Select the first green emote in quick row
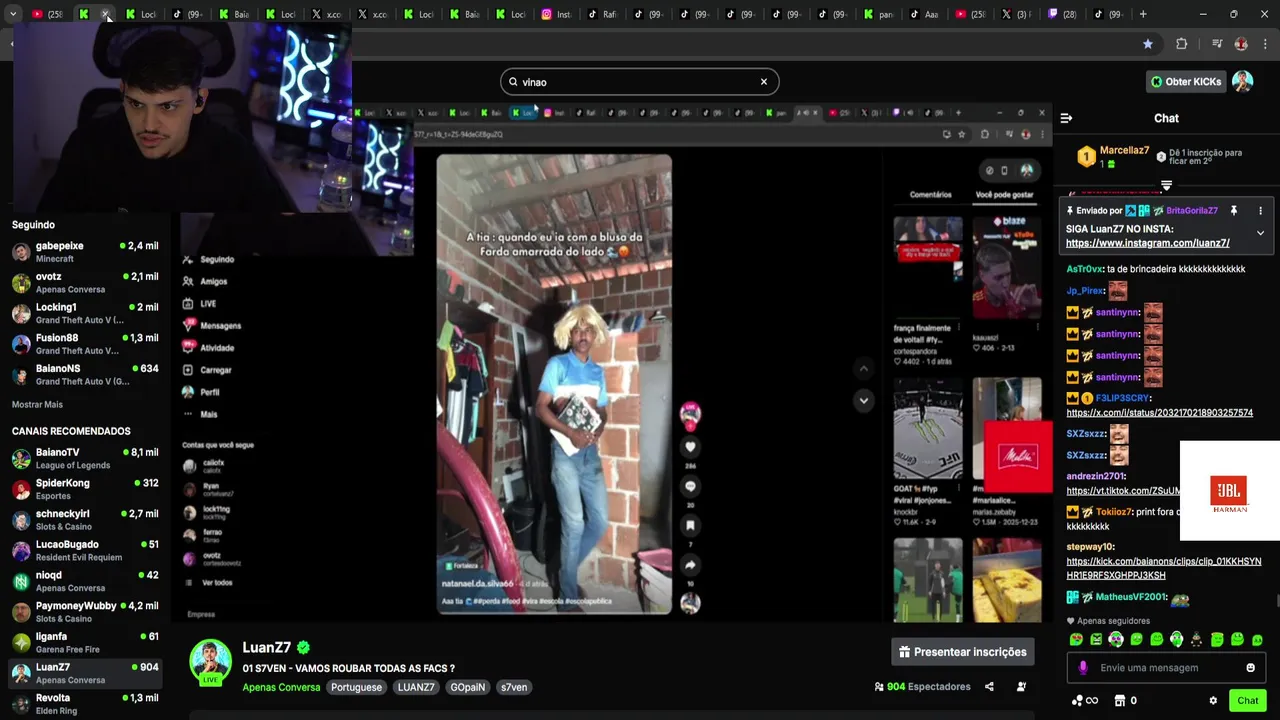 point(1076,640)
